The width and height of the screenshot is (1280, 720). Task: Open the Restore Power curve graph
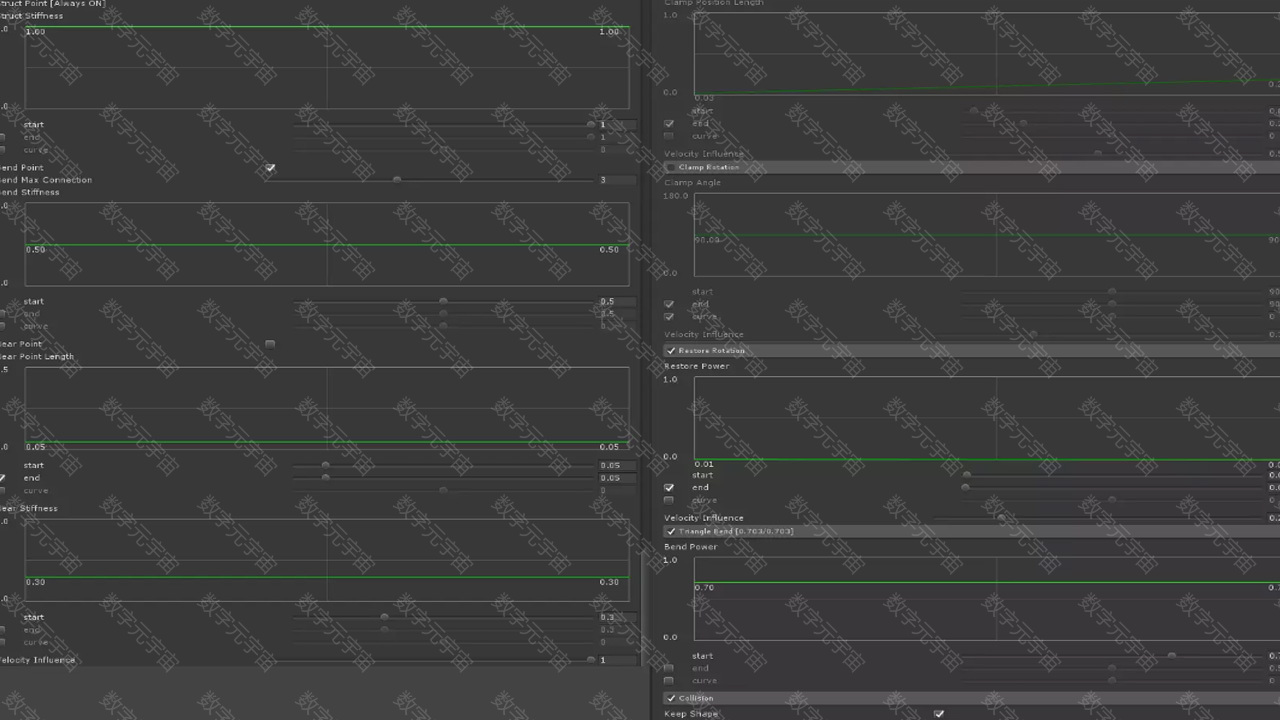coord(987,418)
